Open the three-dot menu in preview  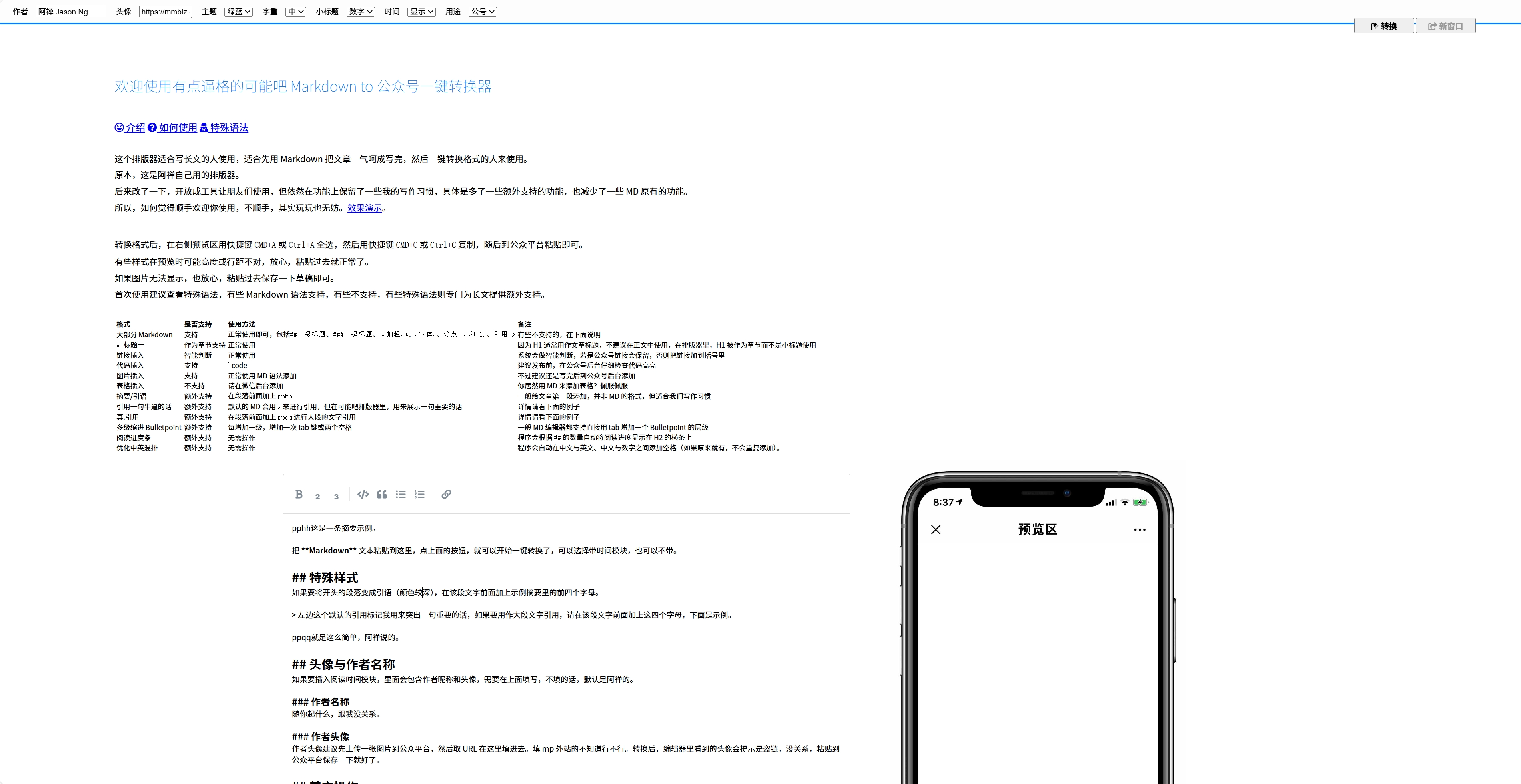[x=1140, y=530]
